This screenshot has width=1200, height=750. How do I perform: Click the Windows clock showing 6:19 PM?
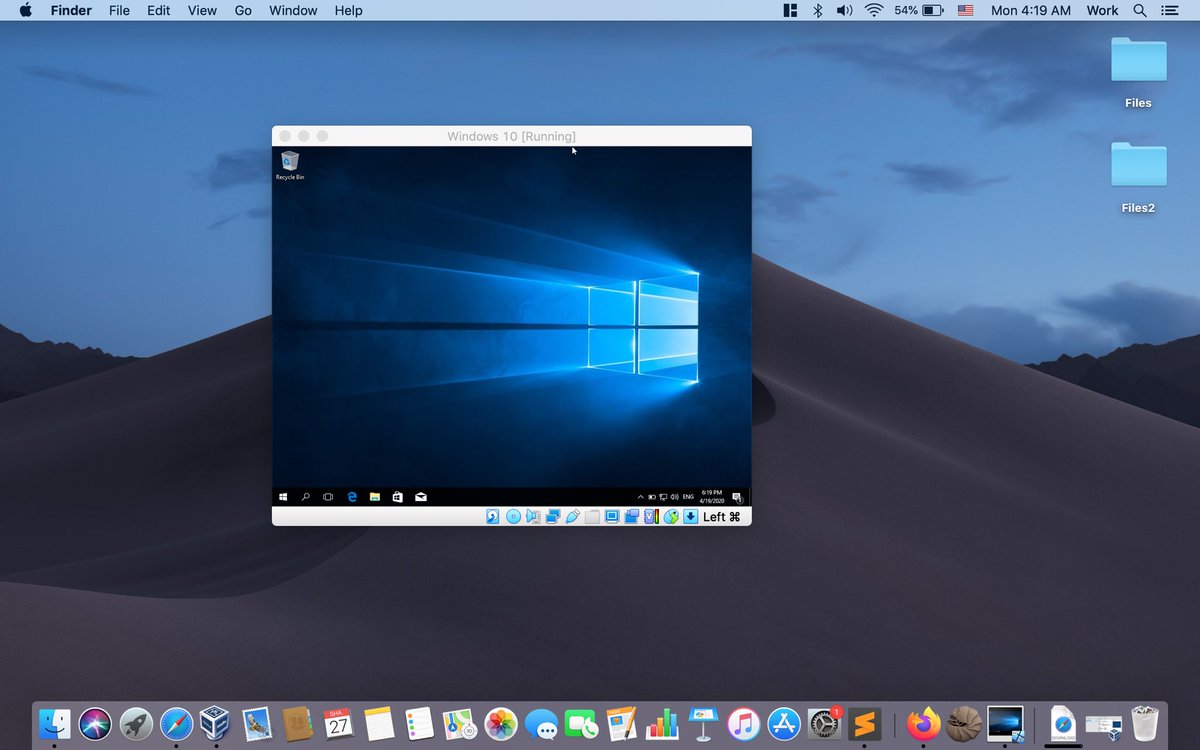(712, 497)
